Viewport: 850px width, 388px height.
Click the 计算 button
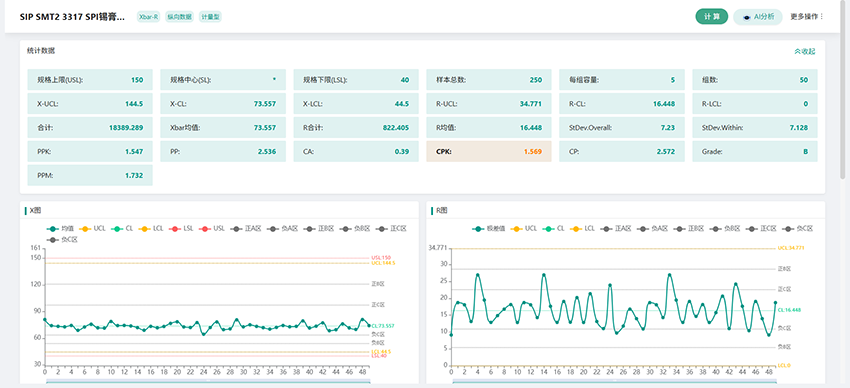pos(711,17)
